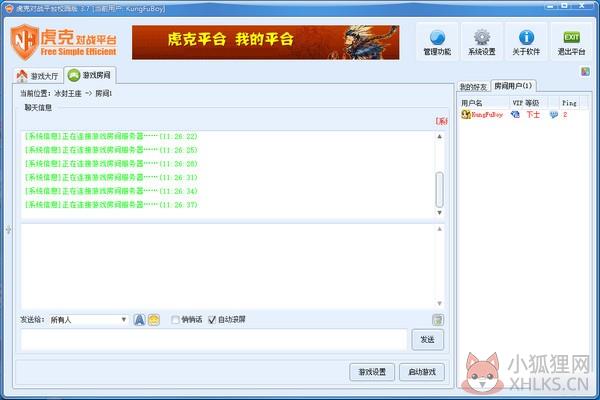Click the system message at 11:26:37

(111, 205)
